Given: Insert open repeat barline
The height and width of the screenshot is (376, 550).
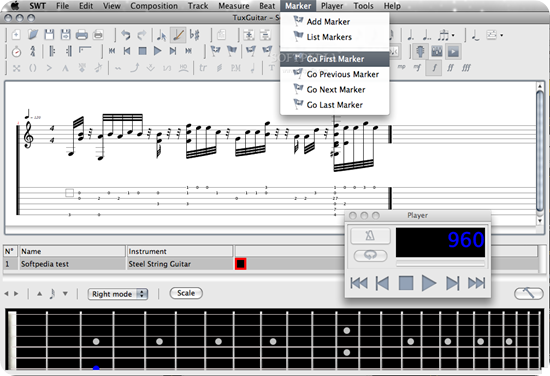Looking at the screenshot, I should pyautogui.click(x=52, y=52).
